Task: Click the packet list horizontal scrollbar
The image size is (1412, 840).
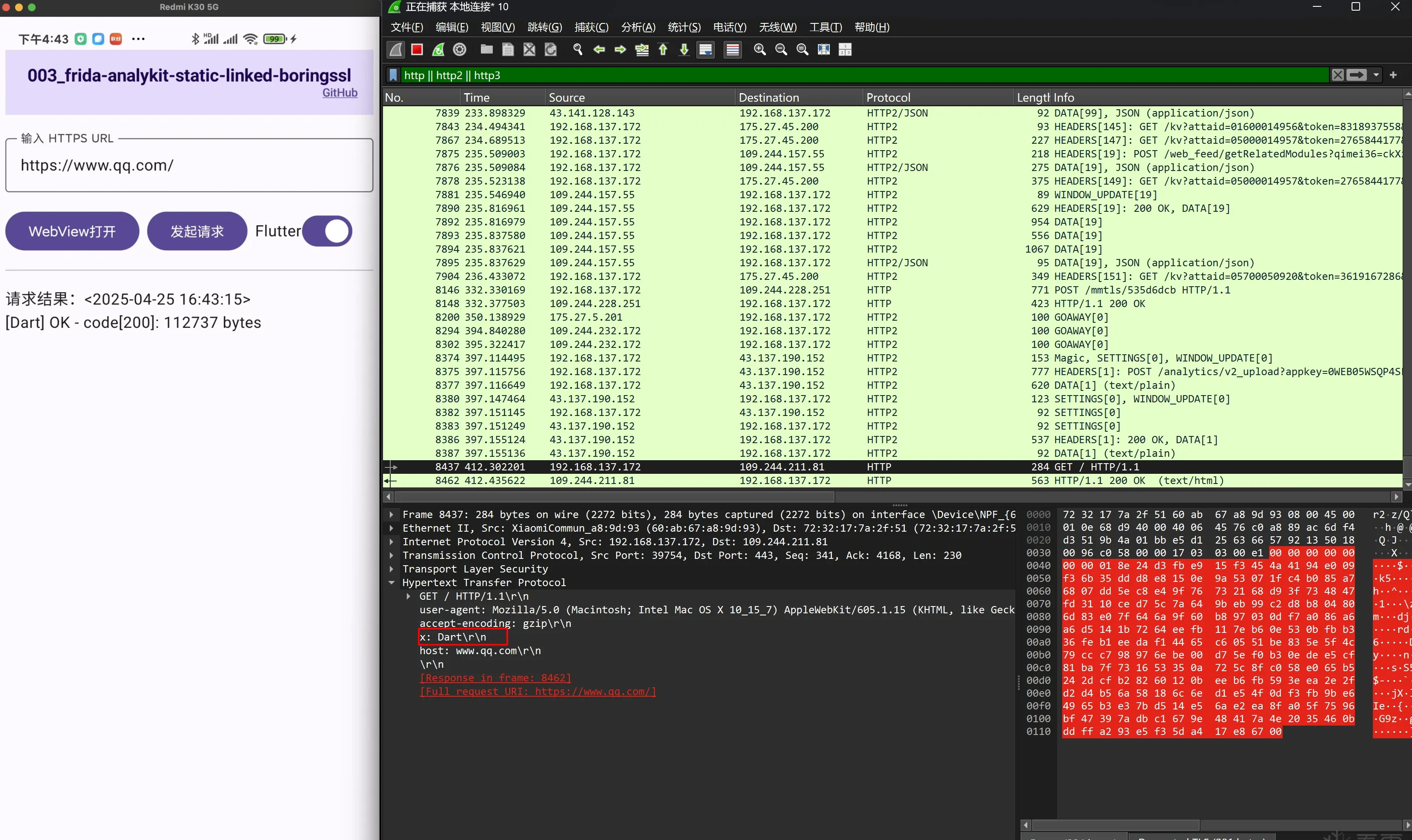Action: tap(615, 496)
